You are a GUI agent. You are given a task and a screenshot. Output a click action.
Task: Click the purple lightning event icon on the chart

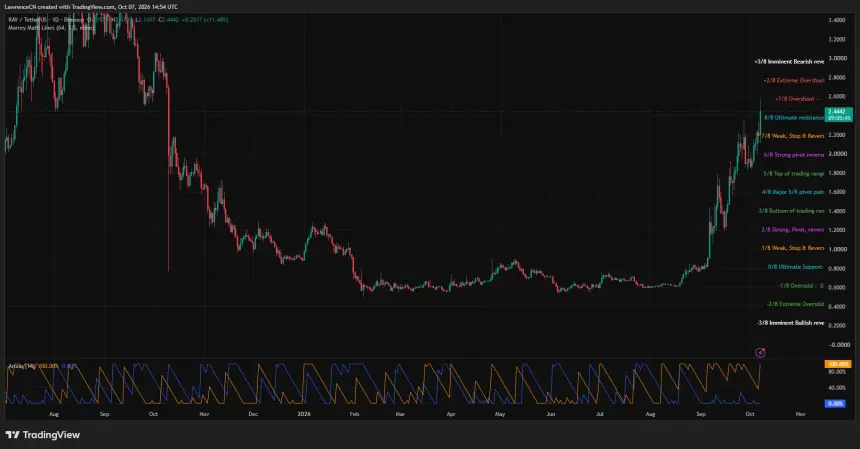pyautogui.click(x=760, y=353)
